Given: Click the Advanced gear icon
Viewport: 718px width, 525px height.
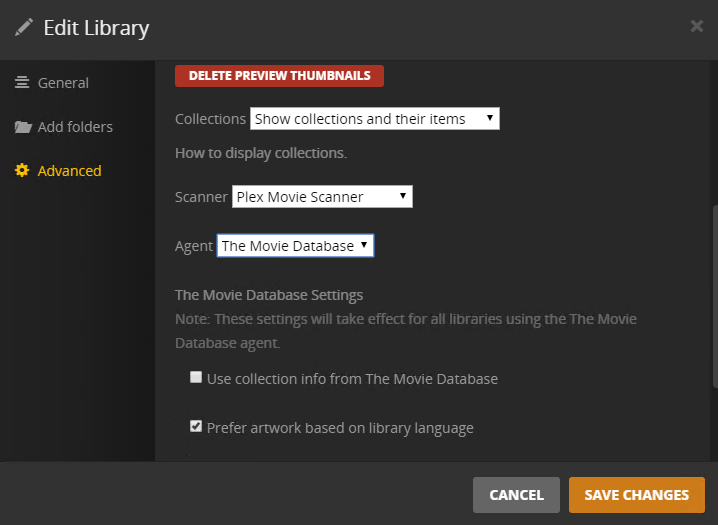Looking at the screenshot, I should [22, 171].
